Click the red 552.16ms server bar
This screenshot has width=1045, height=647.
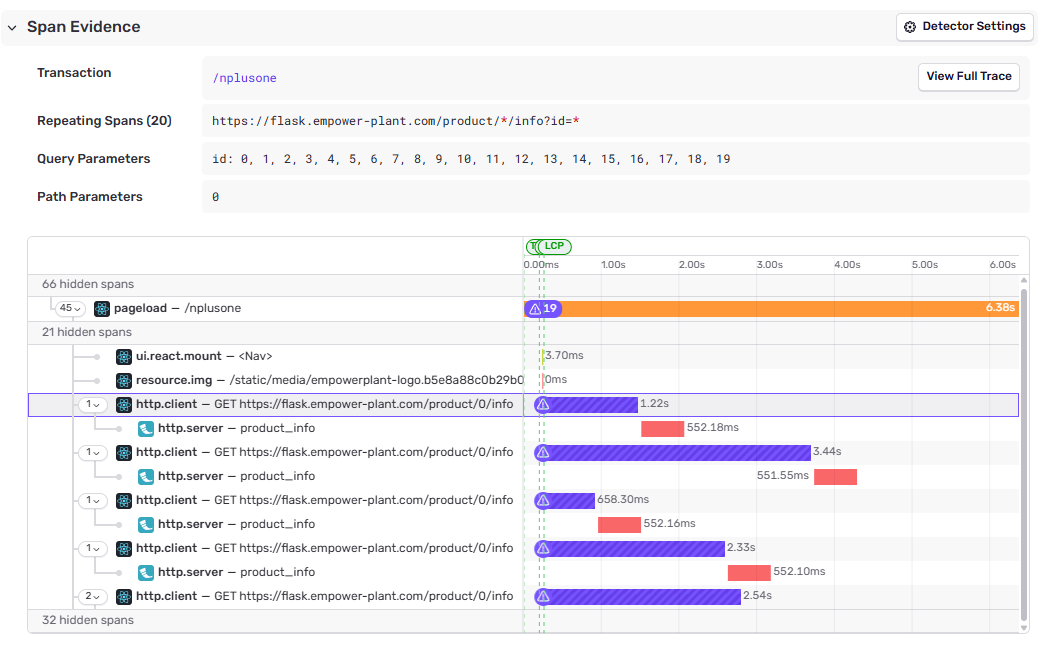click(x=619, y=524)
